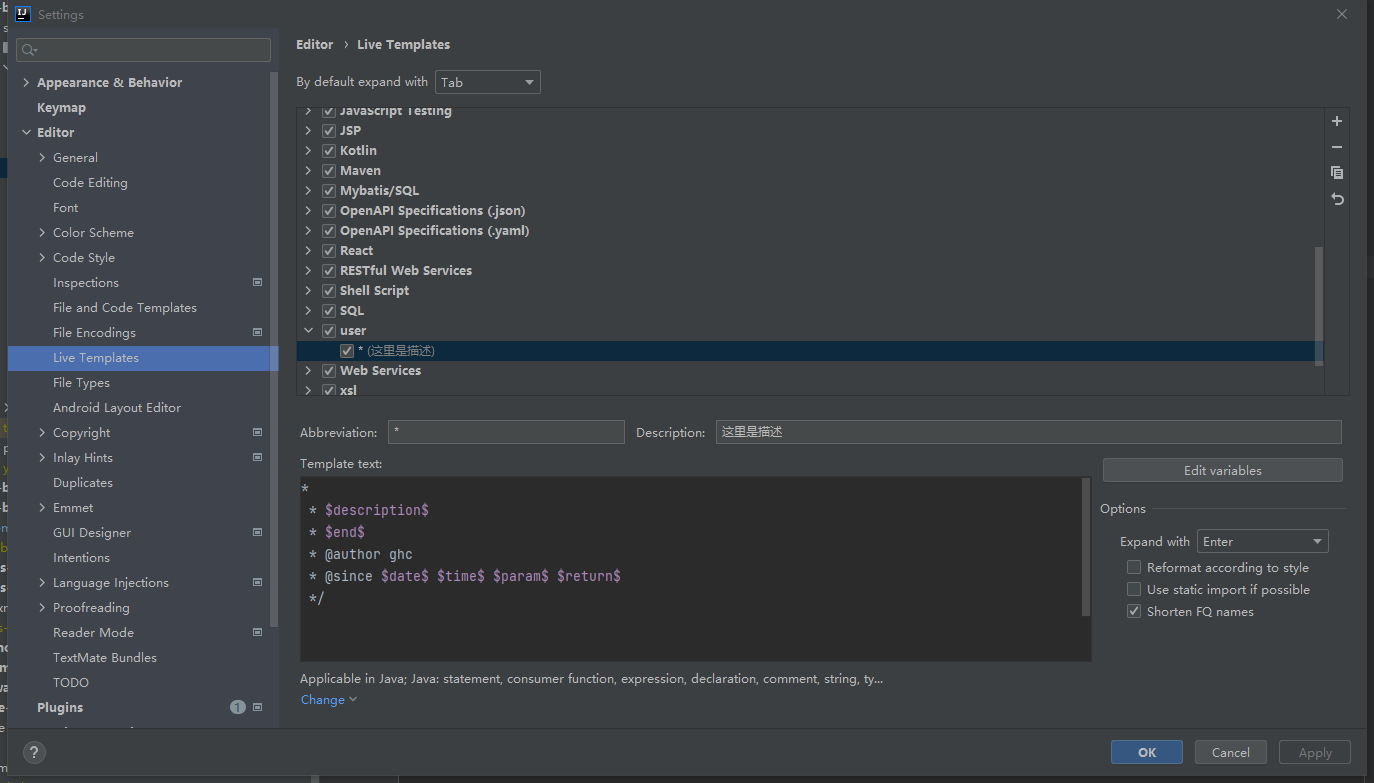Click the Copyright project-level settings icon
This screenshot has width=1374, height=783.
point(257,432)
